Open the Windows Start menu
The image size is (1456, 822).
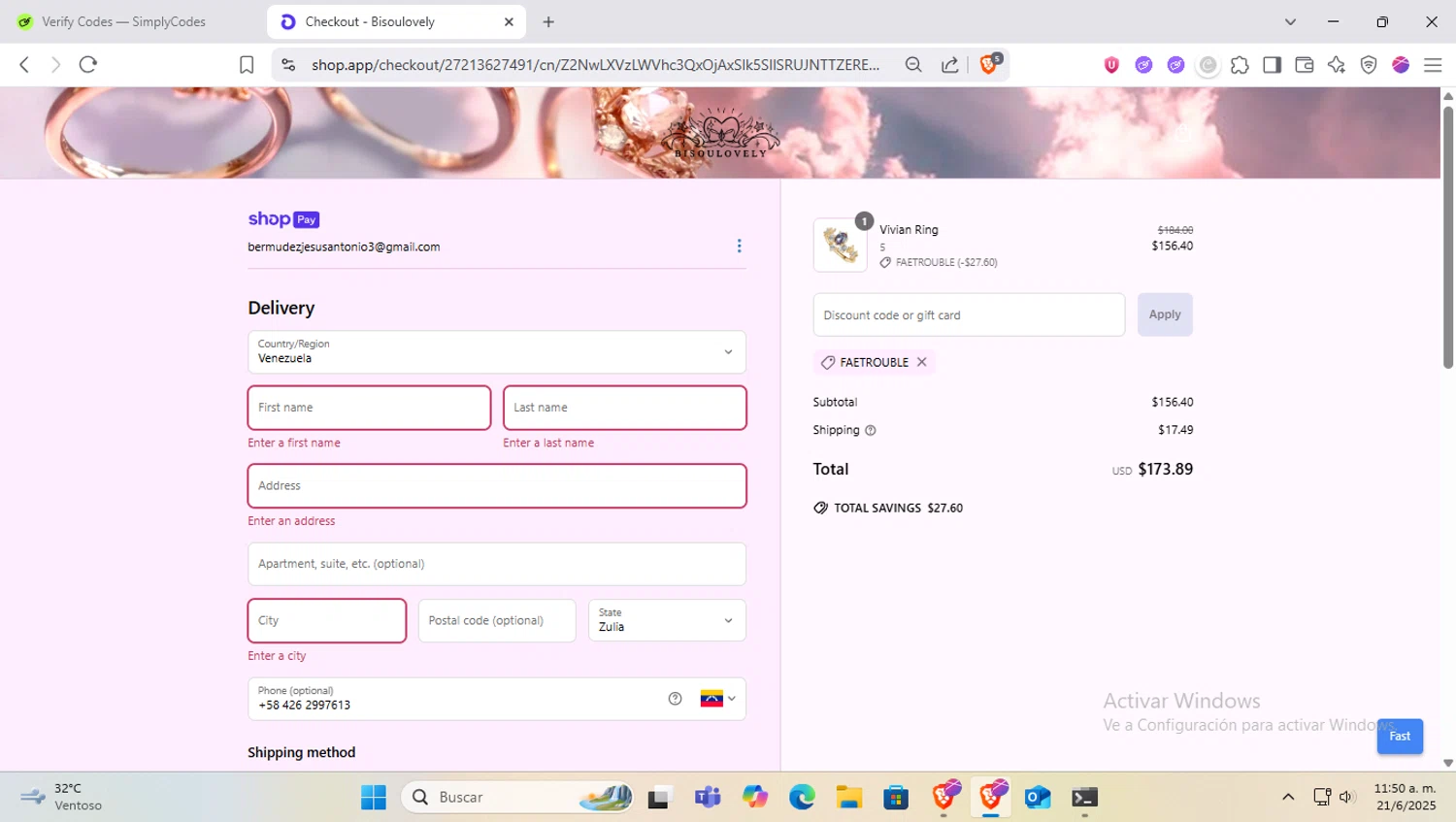[x=374, y=797]
